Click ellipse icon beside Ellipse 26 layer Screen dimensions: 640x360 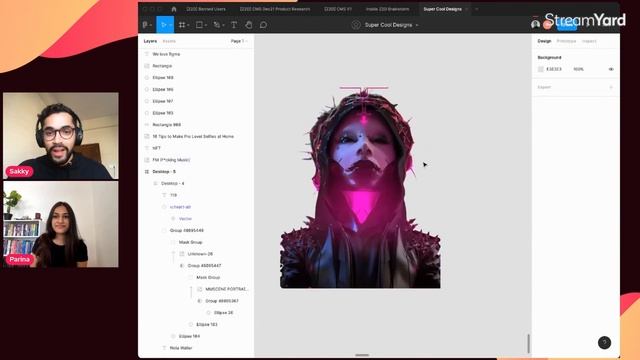pos(209,313)
